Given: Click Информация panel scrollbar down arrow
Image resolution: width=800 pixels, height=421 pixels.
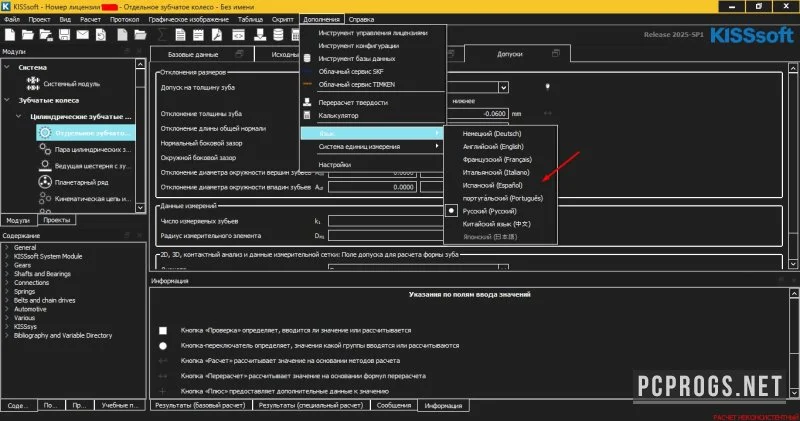Looking at the screenshot, I should [794, 393].
